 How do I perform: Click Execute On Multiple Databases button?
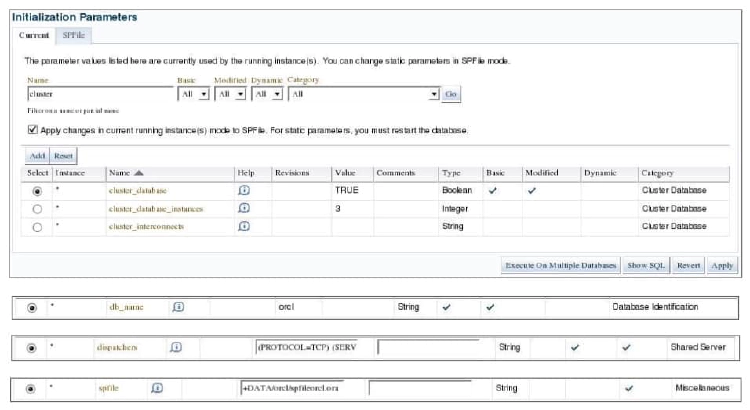561,265
